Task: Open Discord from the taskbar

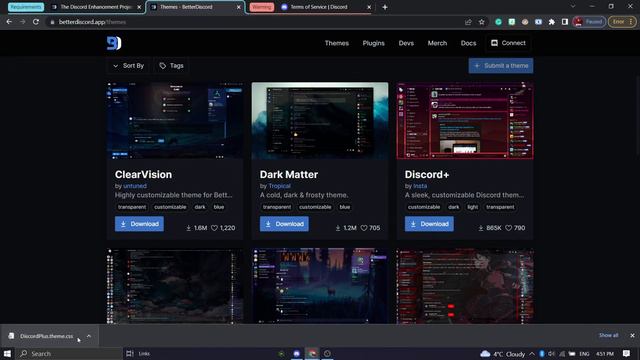Action: tap(297, 353)
